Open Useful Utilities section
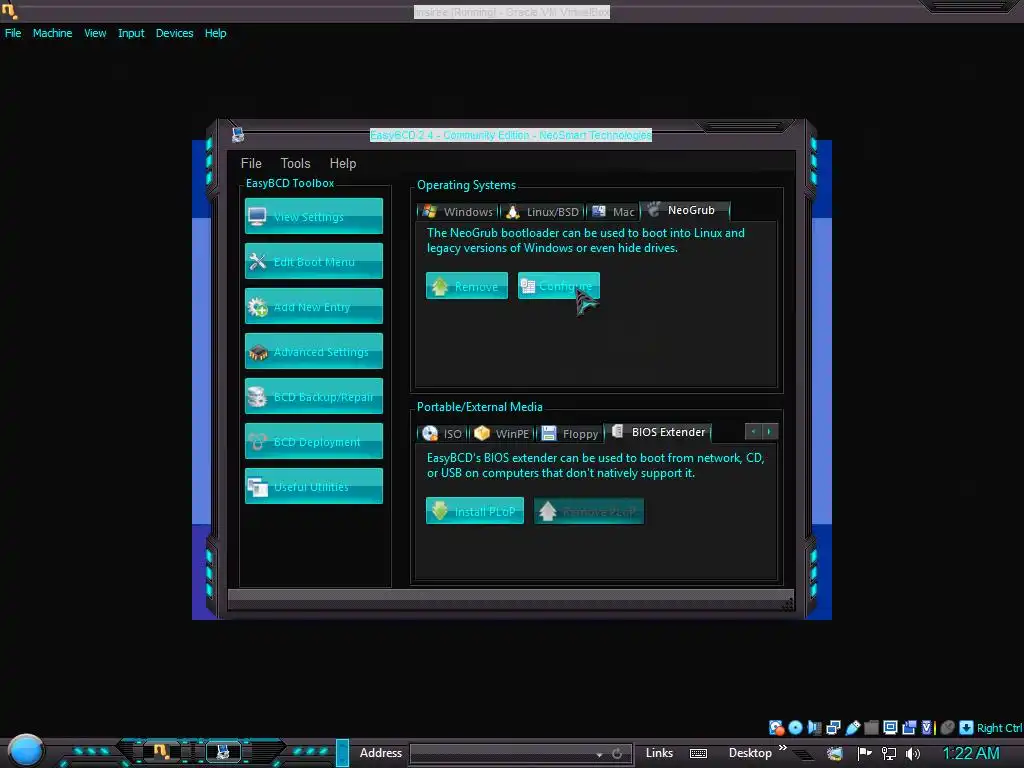The width and height of the screenshot is (1024, 768). pos(313,487)
